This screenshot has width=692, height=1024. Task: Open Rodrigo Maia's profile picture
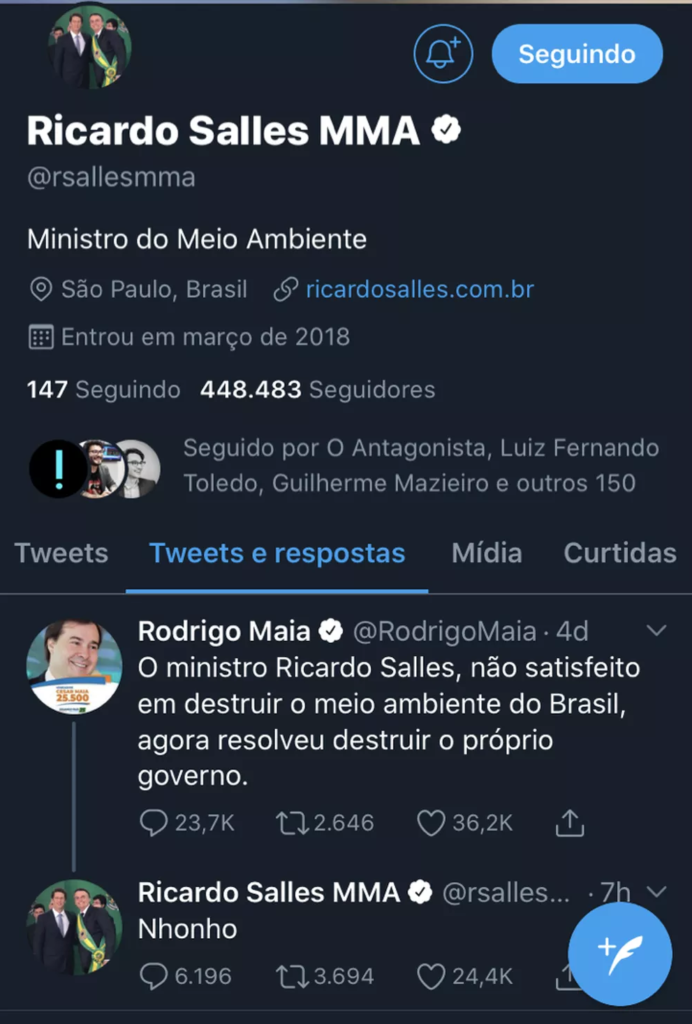click(74, 667)
